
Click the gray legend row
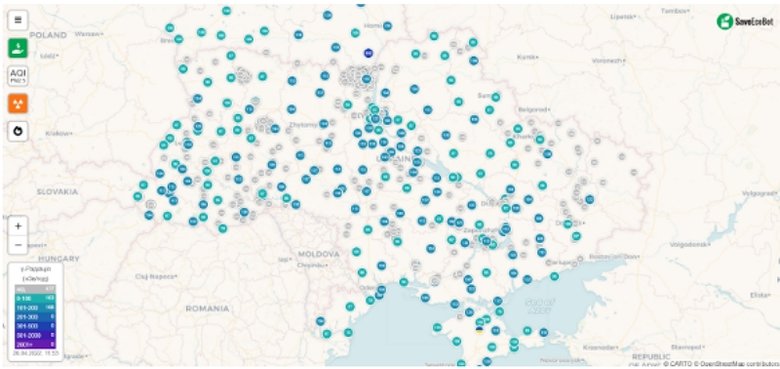35,289
